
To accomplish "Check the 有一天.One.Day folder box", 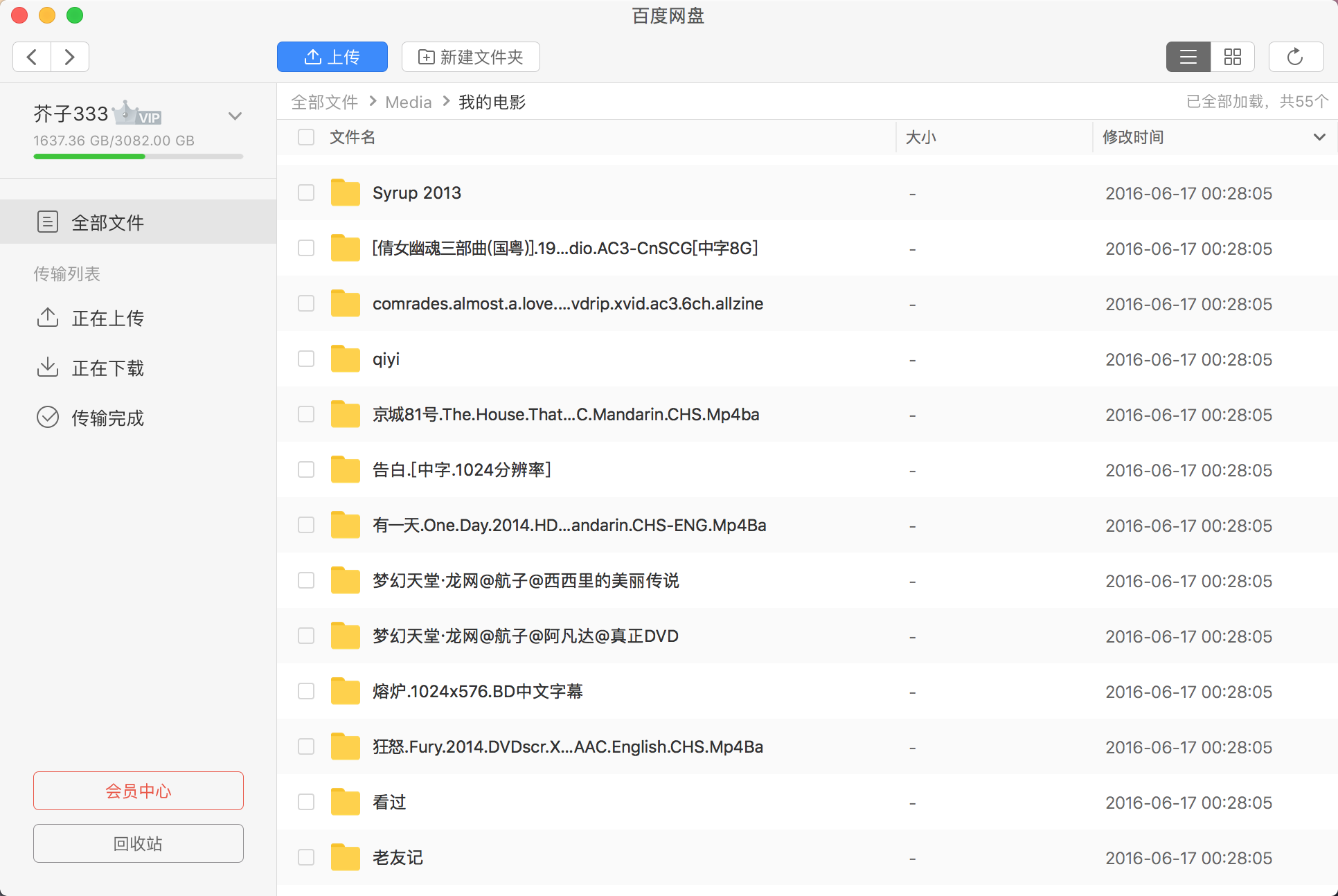I will coord(306,525).
